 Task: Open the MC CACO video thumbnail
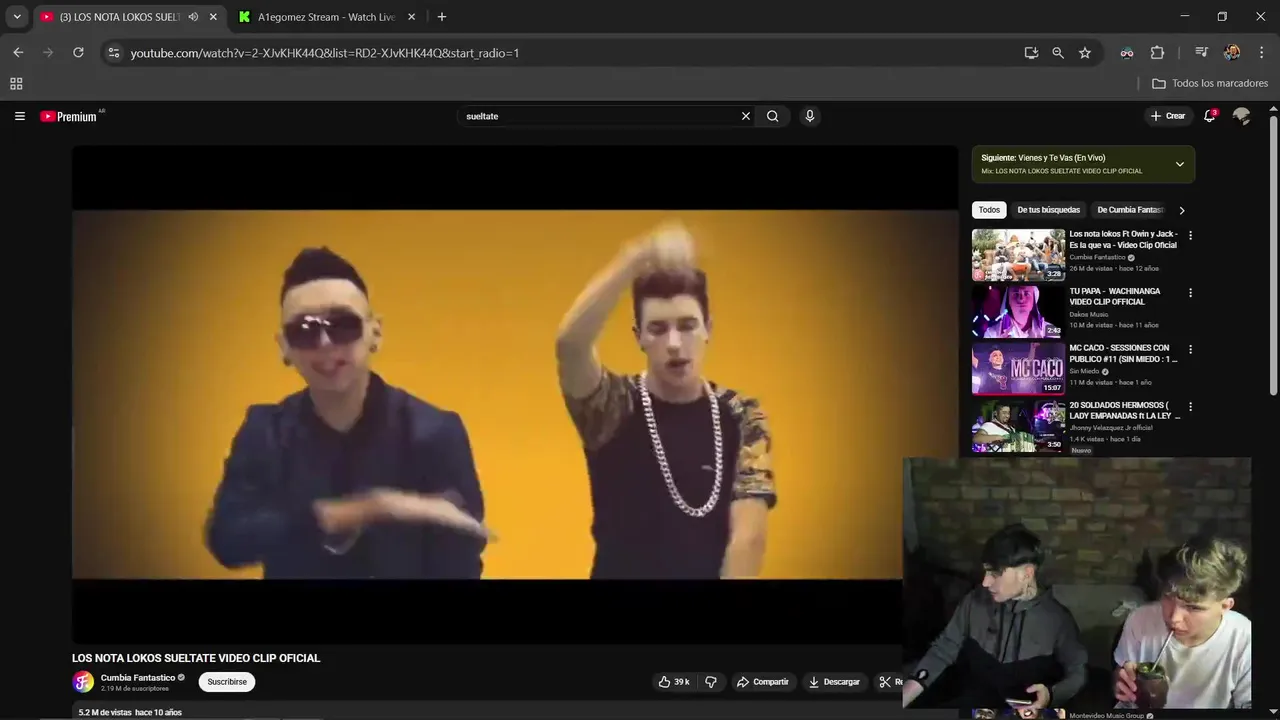click(1018, 369)
